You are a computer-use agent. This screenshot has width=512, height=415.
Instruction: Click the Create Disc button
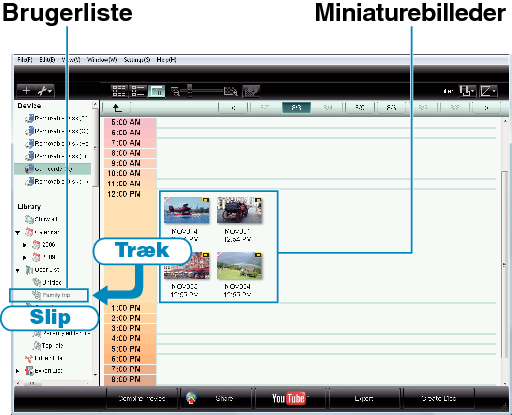click(439, 398)
